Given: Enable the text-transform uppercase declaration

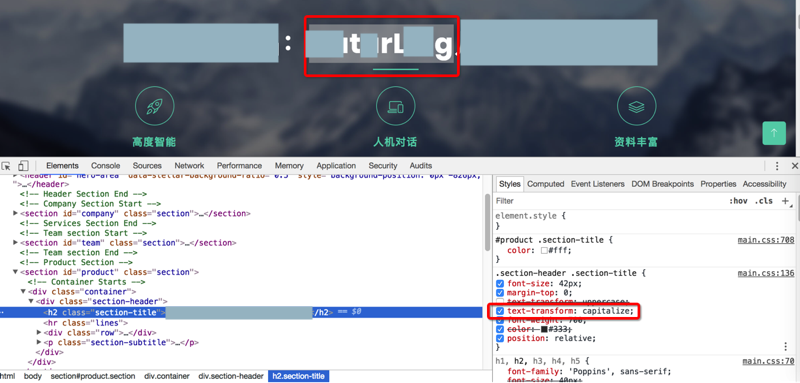Looking at the screenshot, I should click(x=500, y=302).
